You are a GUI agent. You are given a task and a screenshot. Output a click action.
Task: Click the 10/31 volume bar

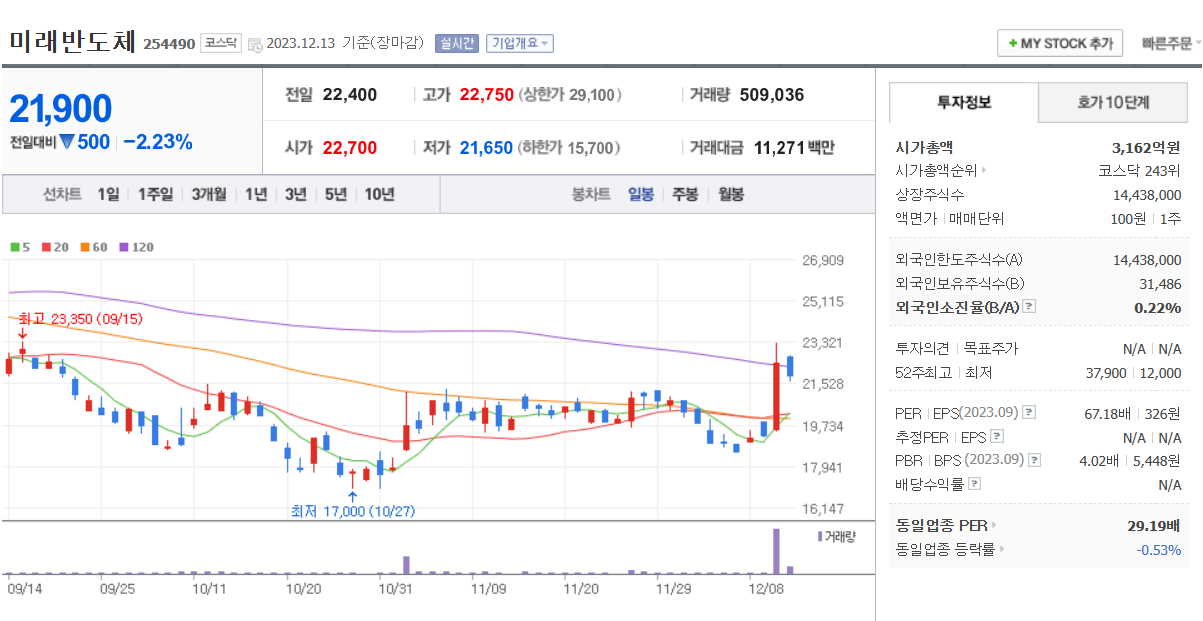tap(407, 564)
